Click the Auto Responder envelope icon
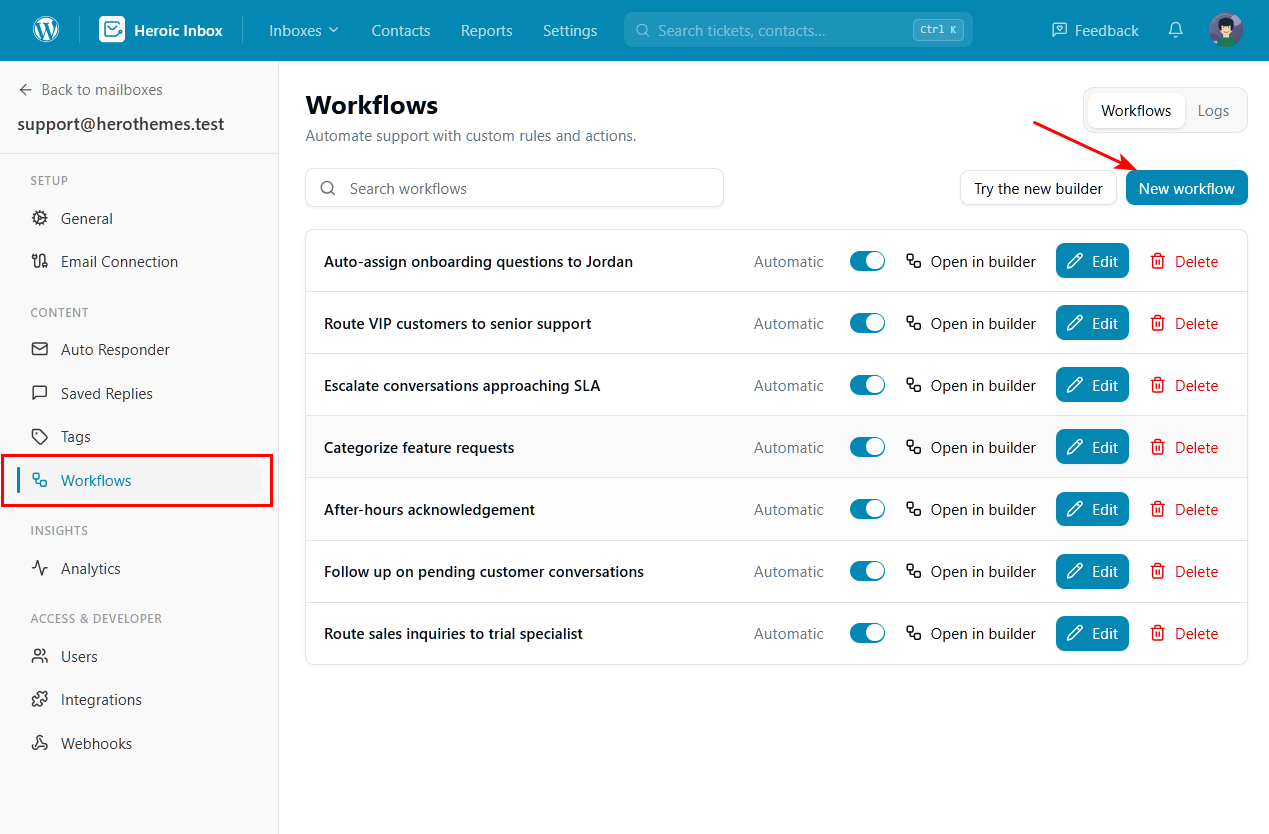The width and height of the screenshot is (1269, 834). click(x=40, y=350)
